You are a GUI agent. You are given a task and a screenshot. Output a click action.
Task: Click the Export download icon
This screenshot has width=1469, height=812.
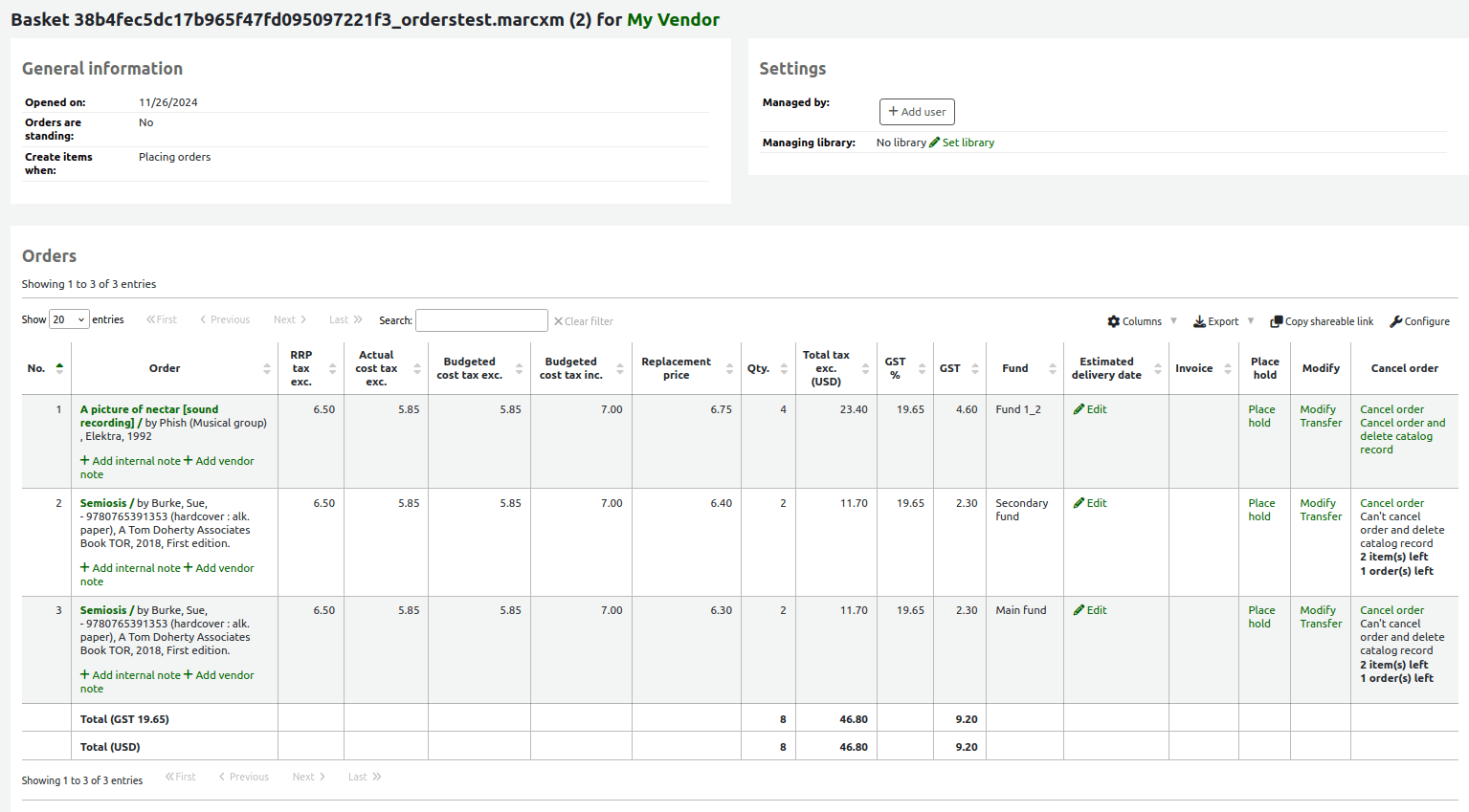(x=1199, y=321)
